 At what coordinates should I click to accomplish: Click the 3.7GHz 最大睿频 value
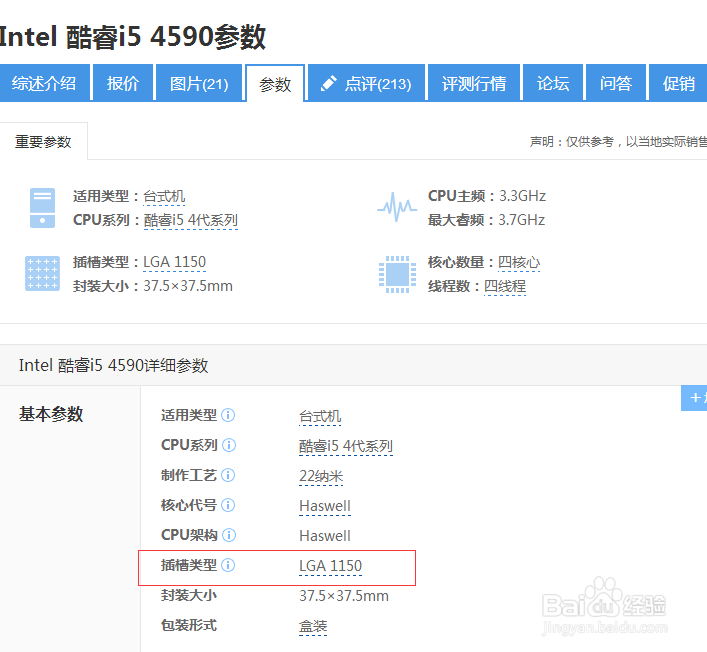[521, 220]
